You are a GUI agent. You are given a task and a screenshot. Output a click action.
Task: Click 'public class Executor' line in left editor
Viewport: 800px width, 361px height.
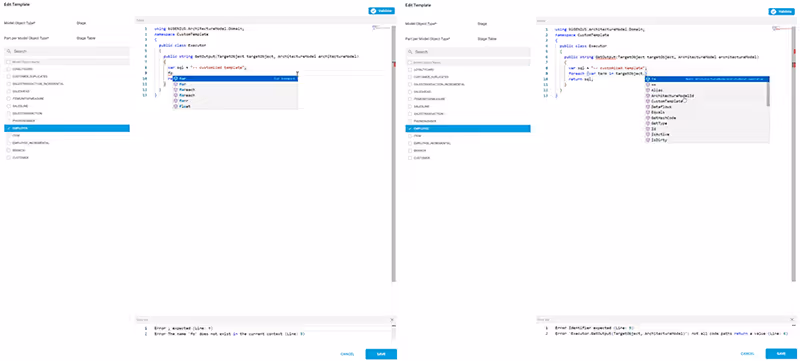[x=183, y=45]
